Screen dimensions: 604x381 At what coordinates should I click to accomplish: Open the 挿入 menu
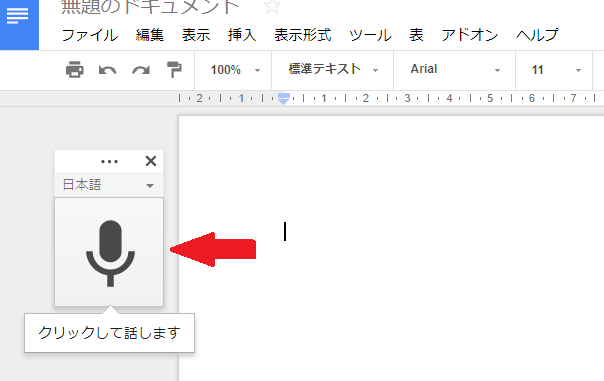(x=242, y=35)
